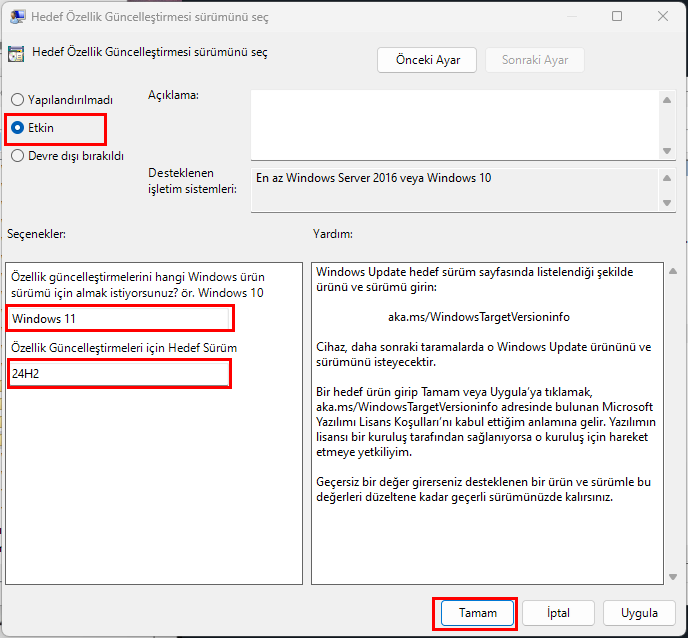Screen dimensions: 688x638
Task: Click 'Desteklenen işletim sistemleri' label
Action: tap(192, 181)
